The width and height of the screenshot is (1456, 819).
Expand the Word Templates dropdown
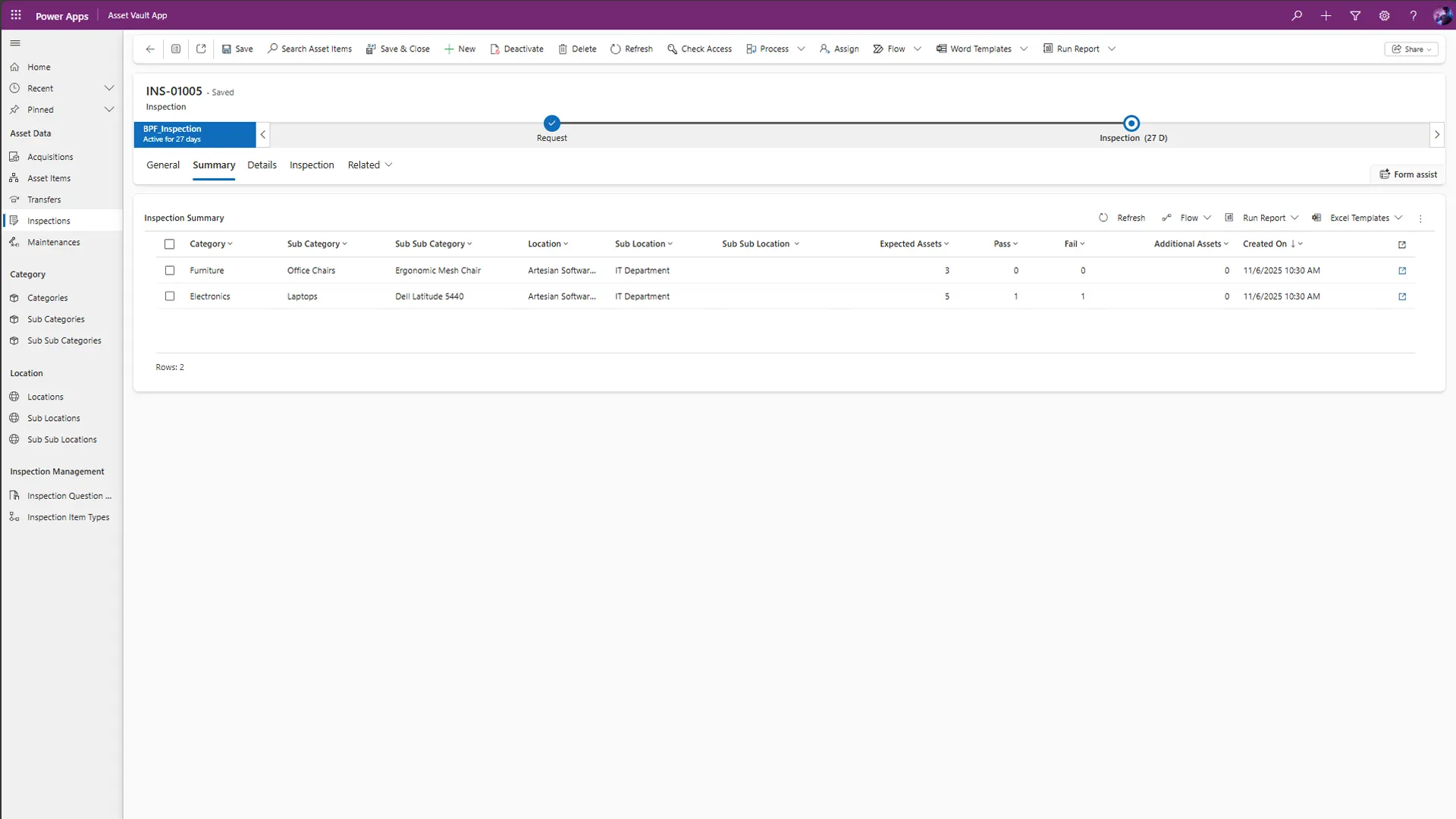pyautogui.click(x=1024, y=49)
